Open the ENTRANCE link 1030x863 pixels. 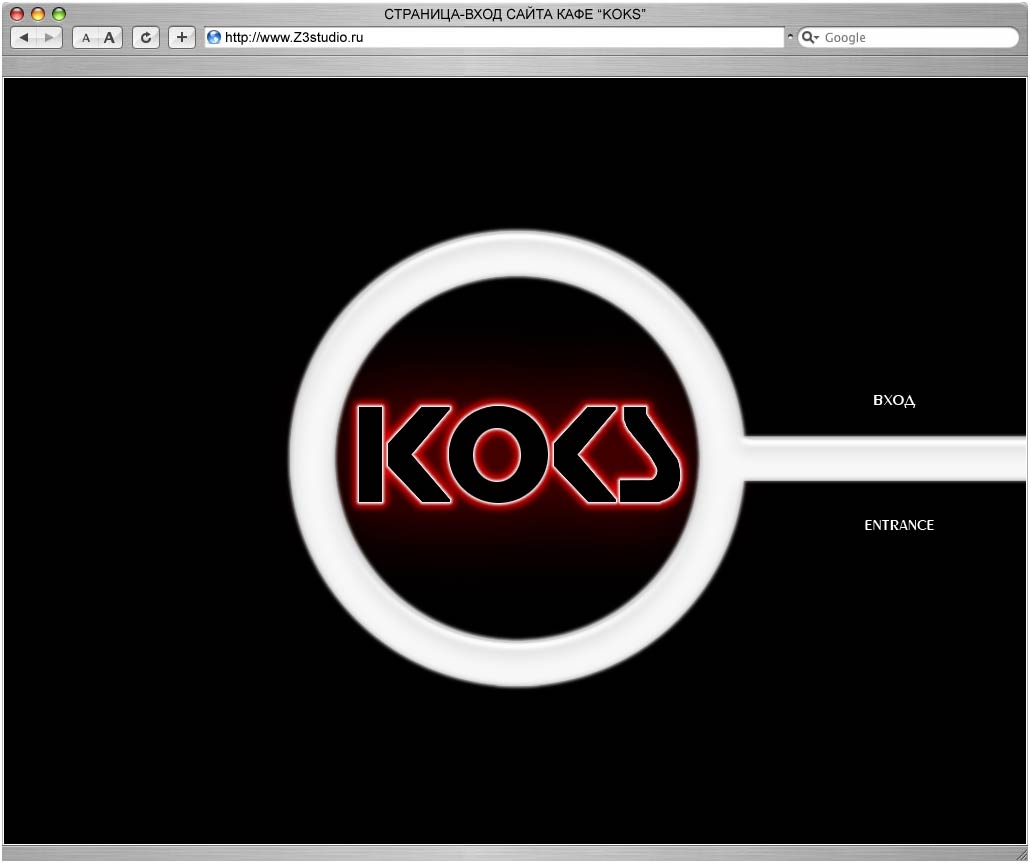[899, 525]
